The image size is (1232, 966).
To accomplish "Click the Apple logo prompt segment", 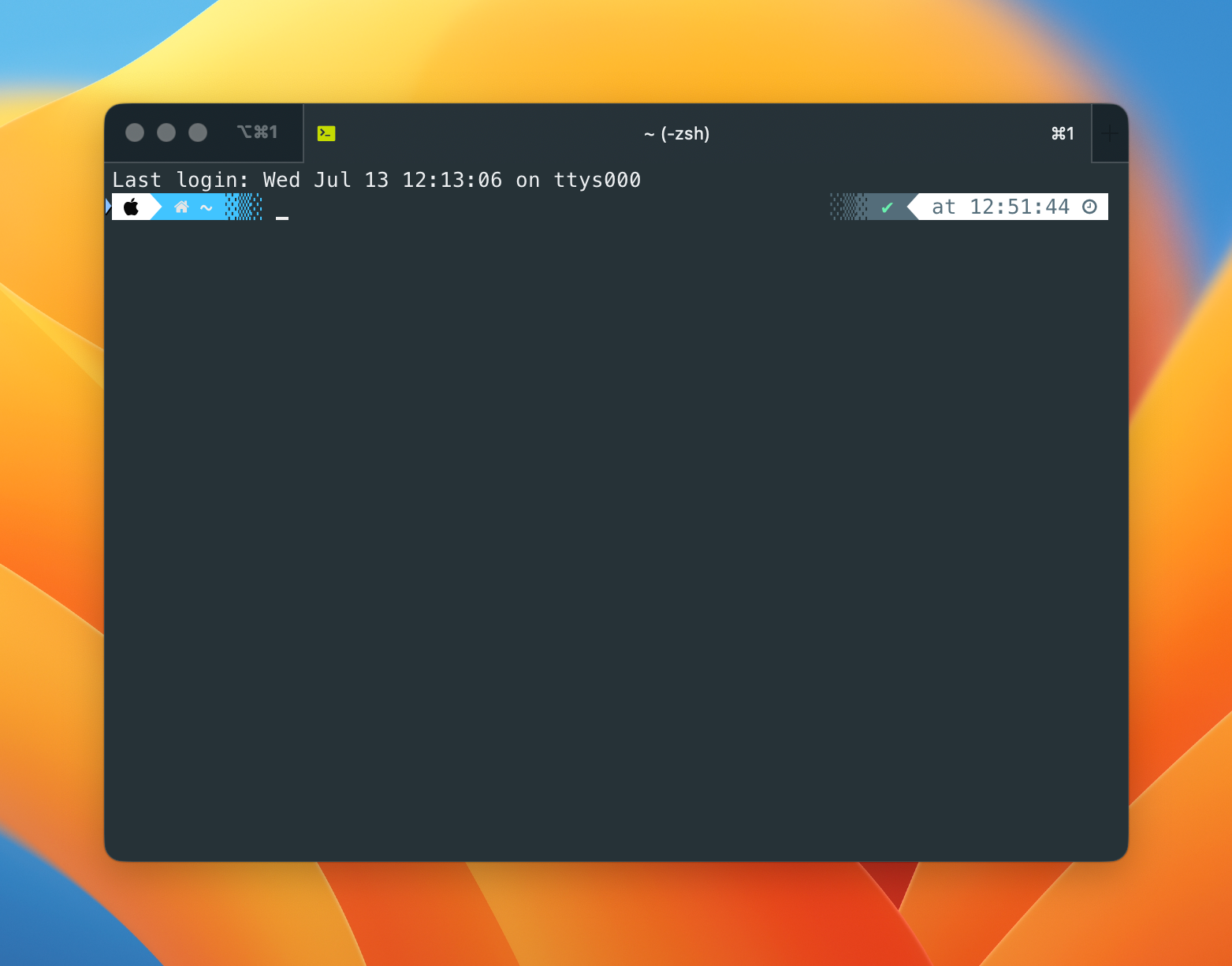I will [132, 207].
